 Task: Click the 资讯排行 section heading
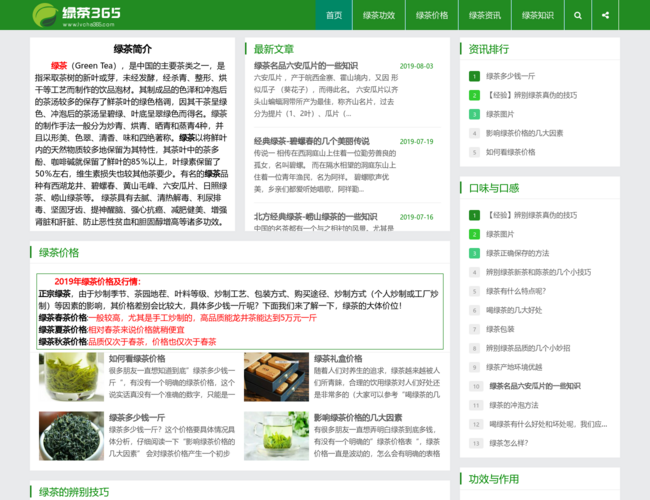point(489,49)
